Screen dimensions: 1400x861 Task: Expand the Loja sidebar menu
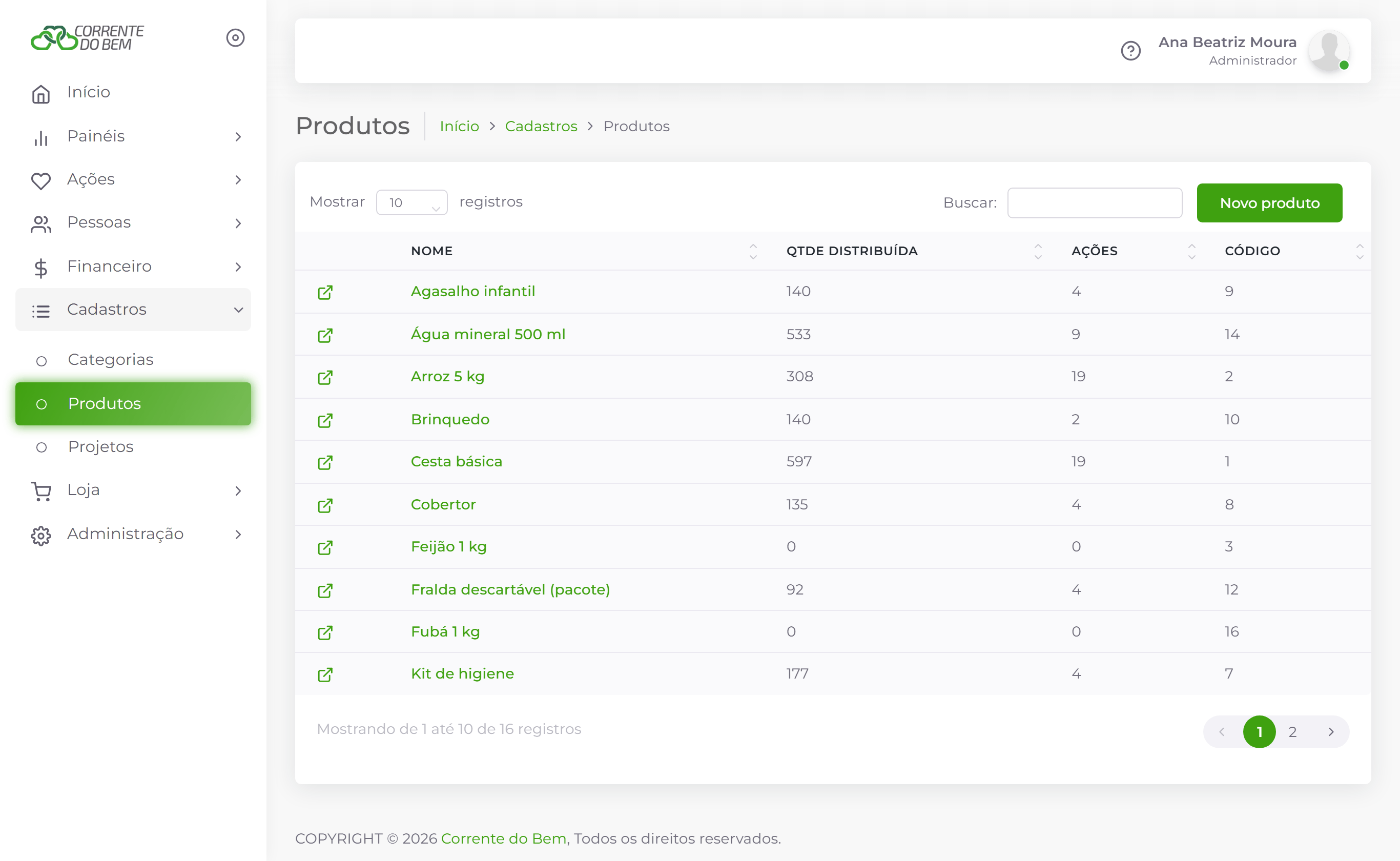133,490
